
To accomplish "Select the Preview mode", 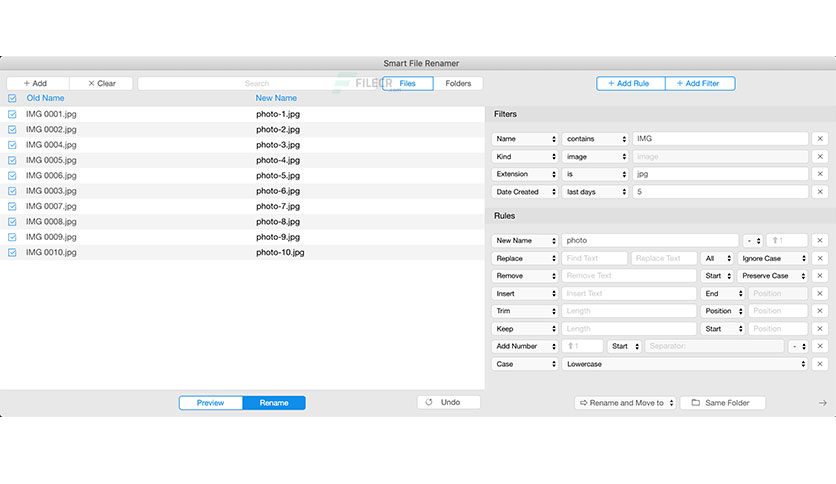I will click(x=211, y=403).
